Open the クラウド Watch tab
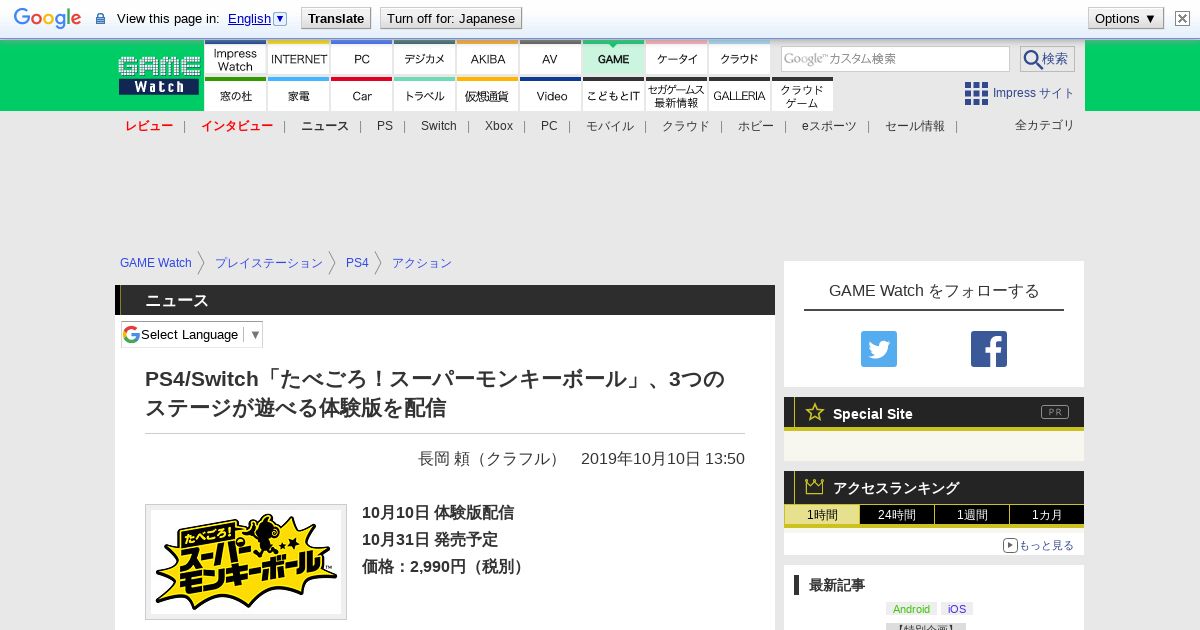Image resolution: width=1200 pixels, height=630 pixels. click(x=740, y=59)
